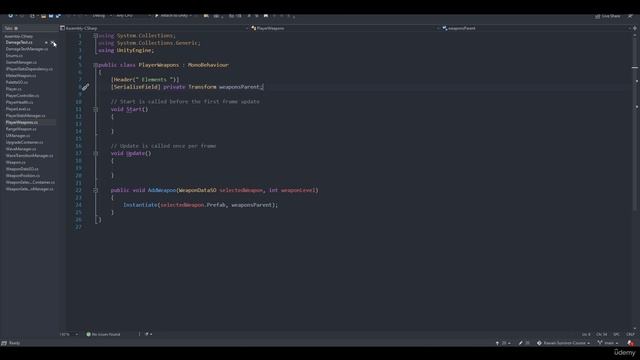The image size is (640, 360).
Task: Click the Ready status bar icon
Action: [4, 343]
